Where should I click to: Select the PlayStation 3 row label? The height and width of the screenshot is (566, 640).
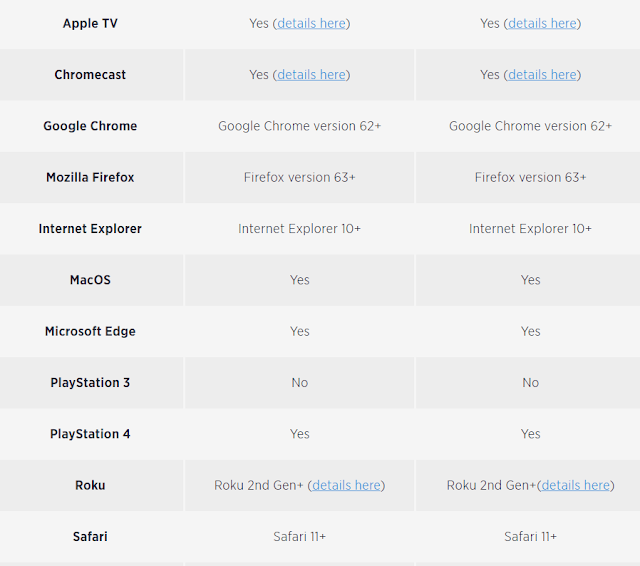click(90, 382)
